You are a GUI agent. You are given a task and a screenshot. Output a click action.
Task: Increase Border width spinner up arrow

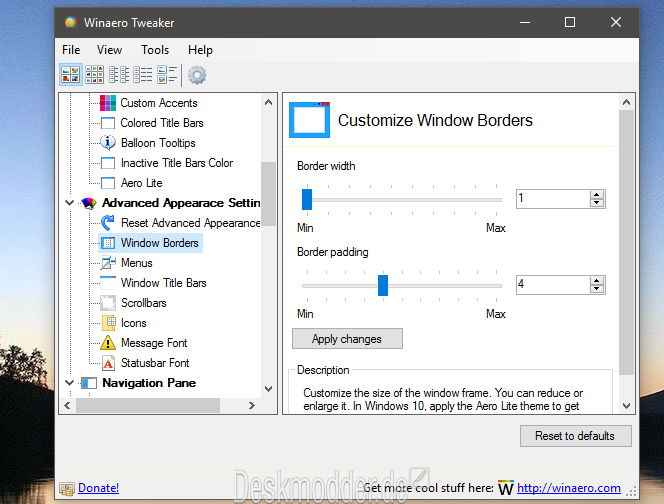click(597, 195)
